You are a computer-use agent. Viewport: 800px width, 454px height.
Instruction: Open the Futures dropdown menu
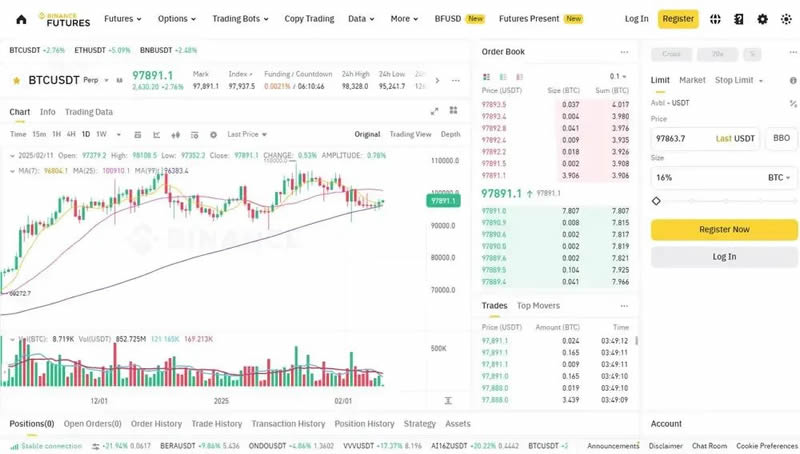(123, 19)
